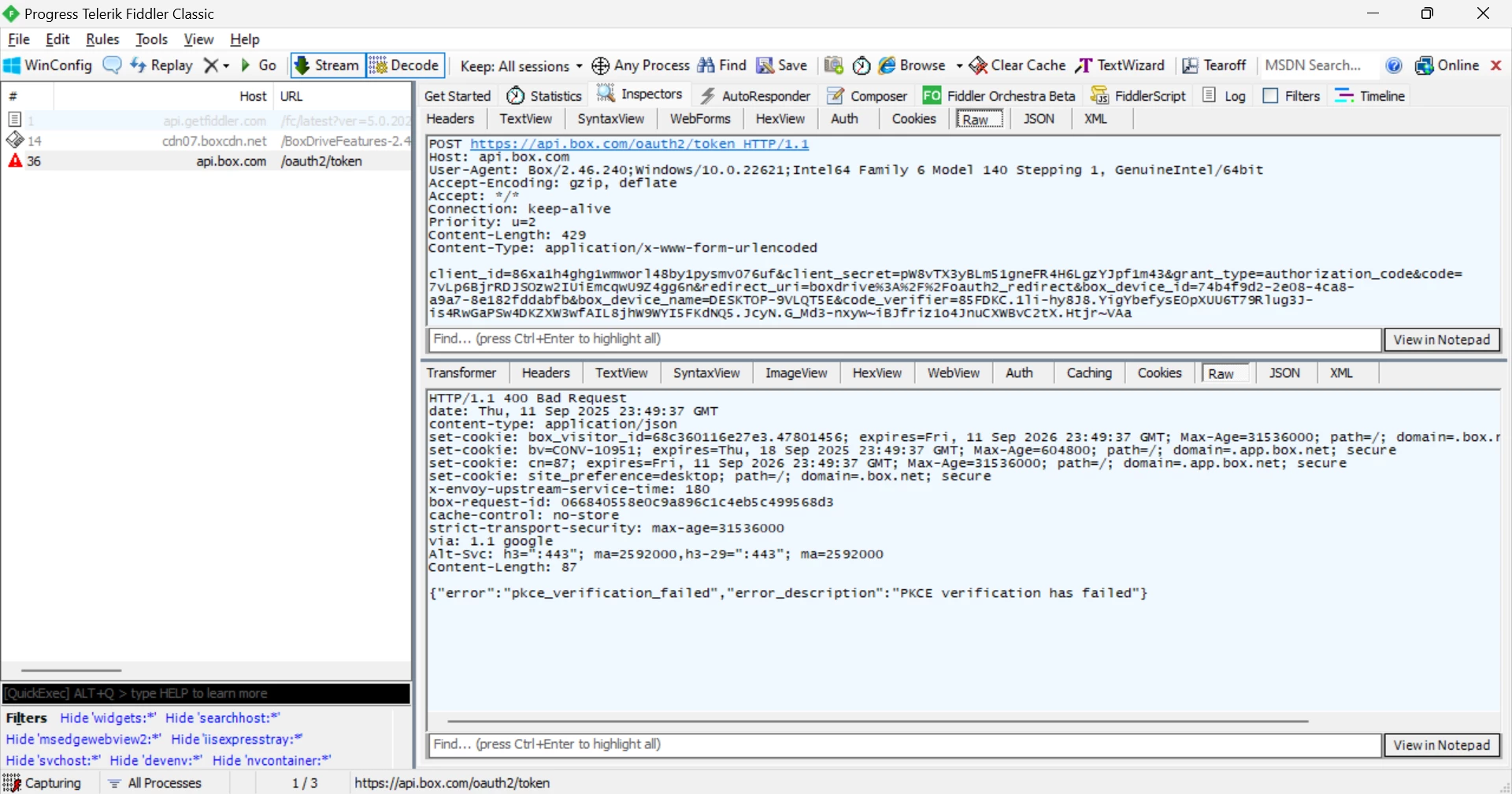Open the Help menu
The image size is (1512, 794).
click(244, 39)
